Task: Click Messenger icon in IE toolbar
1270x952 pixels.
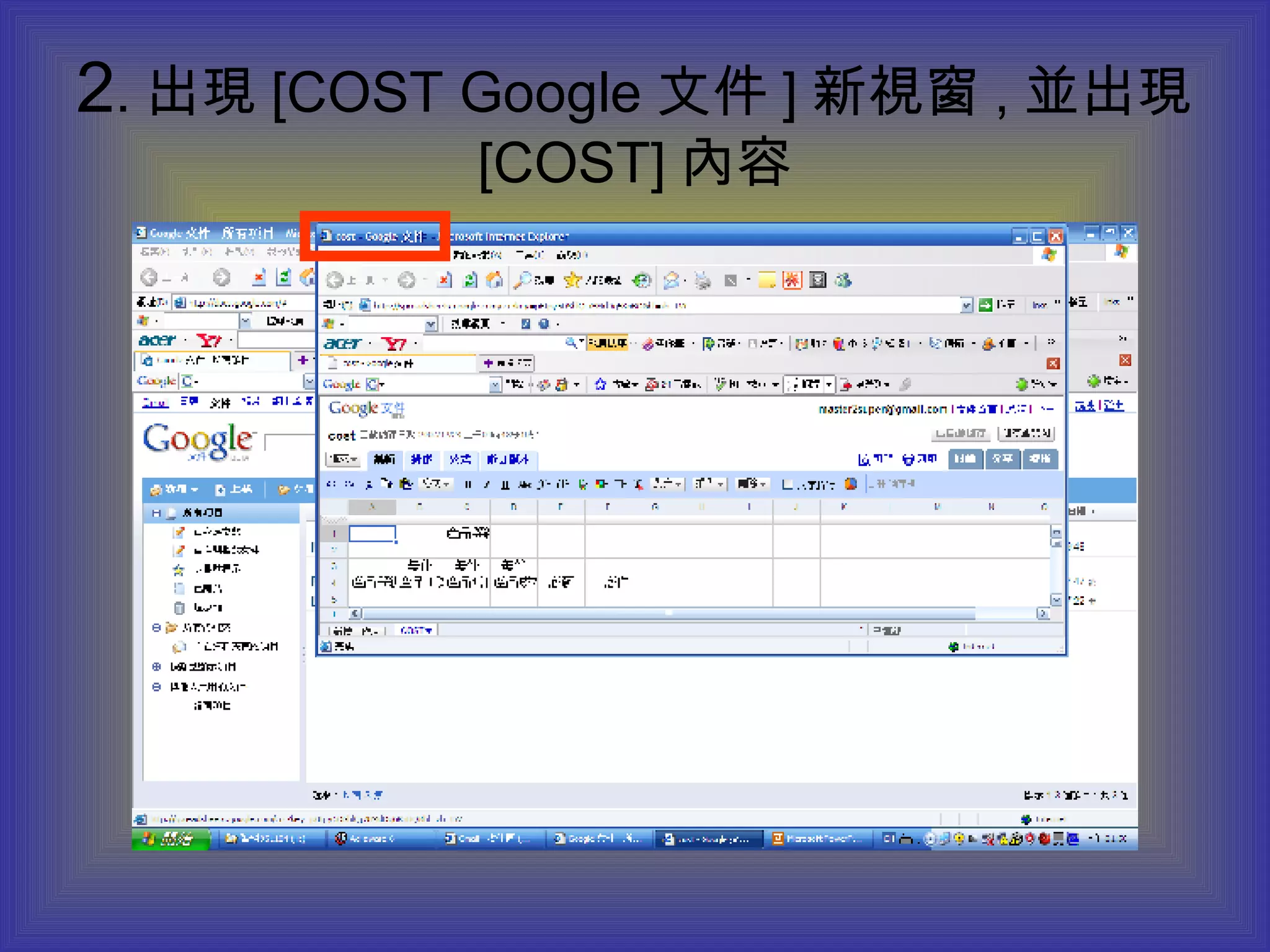Action: pos(843,280)
